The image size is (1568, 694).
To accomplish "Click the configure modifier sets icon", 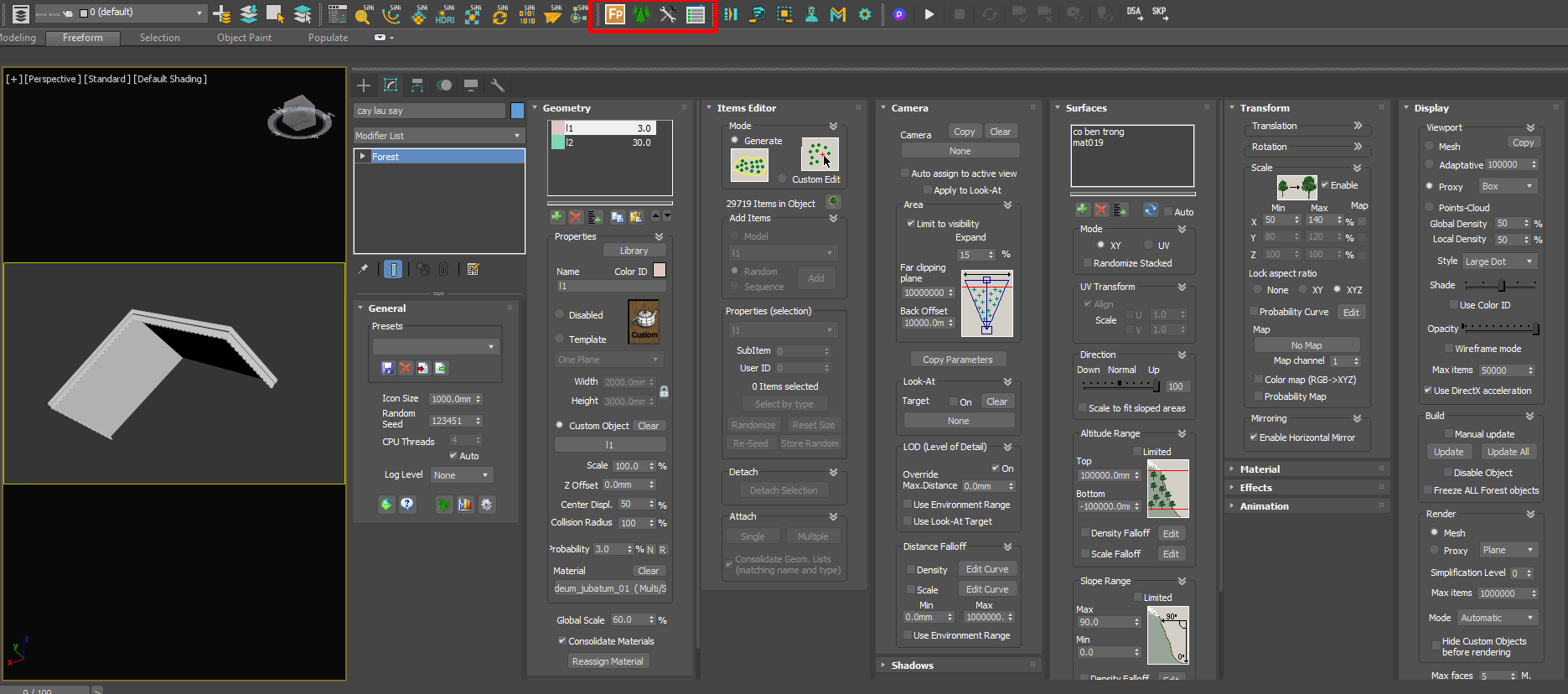I will tap(473, 269).
